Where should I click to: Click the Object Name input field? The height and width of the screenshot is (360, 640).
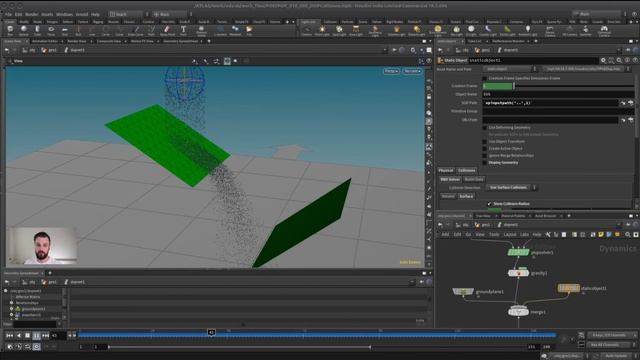click(x=558, y=94)
